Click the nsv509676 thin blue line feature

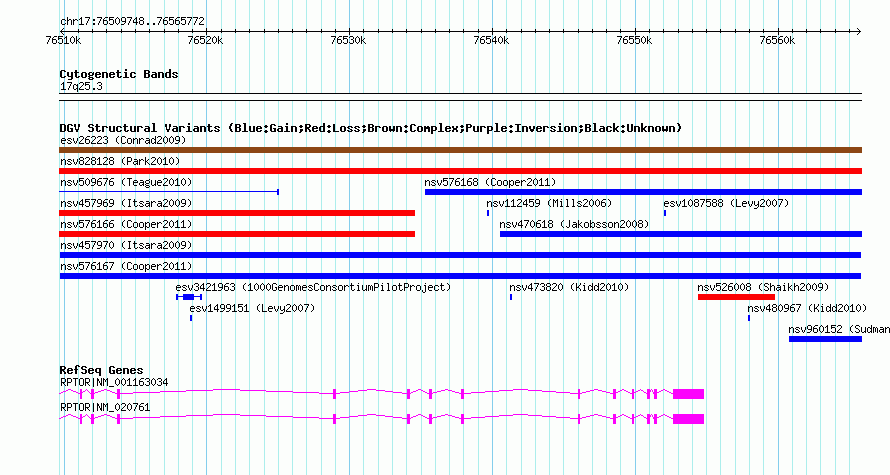(x=169, y=192)
